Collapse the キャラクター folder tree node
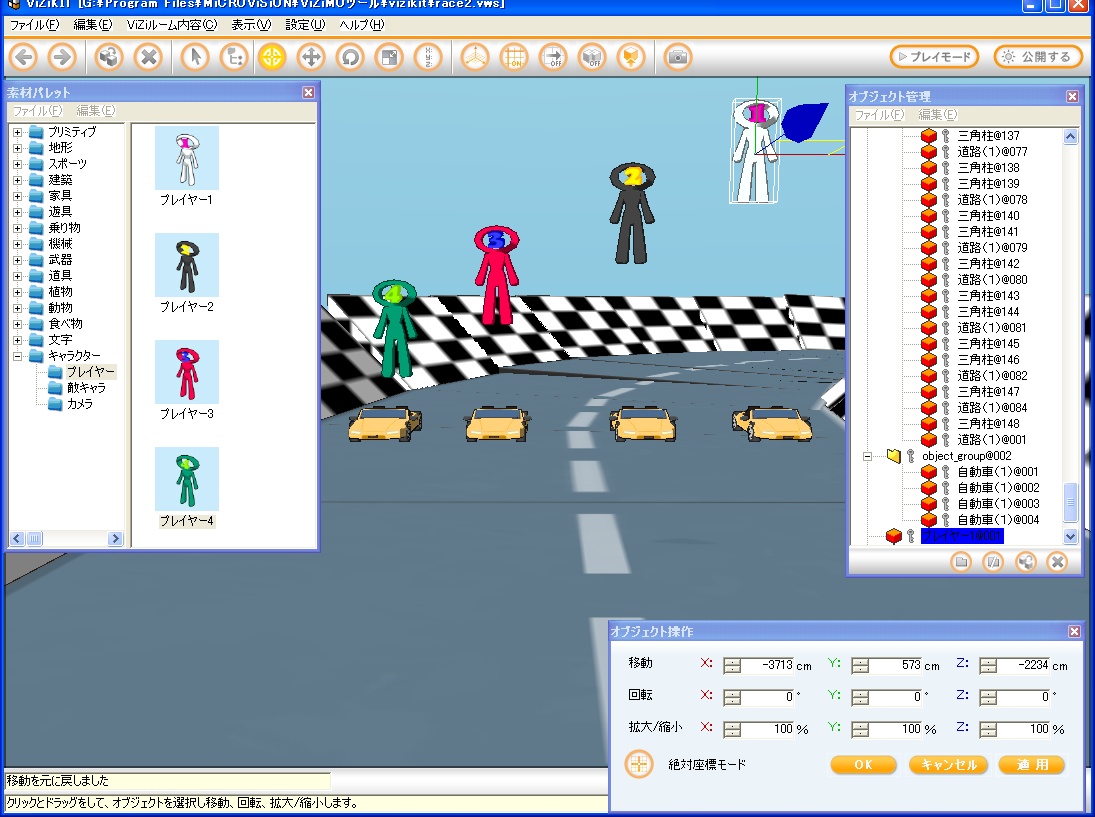 point(17,356)
